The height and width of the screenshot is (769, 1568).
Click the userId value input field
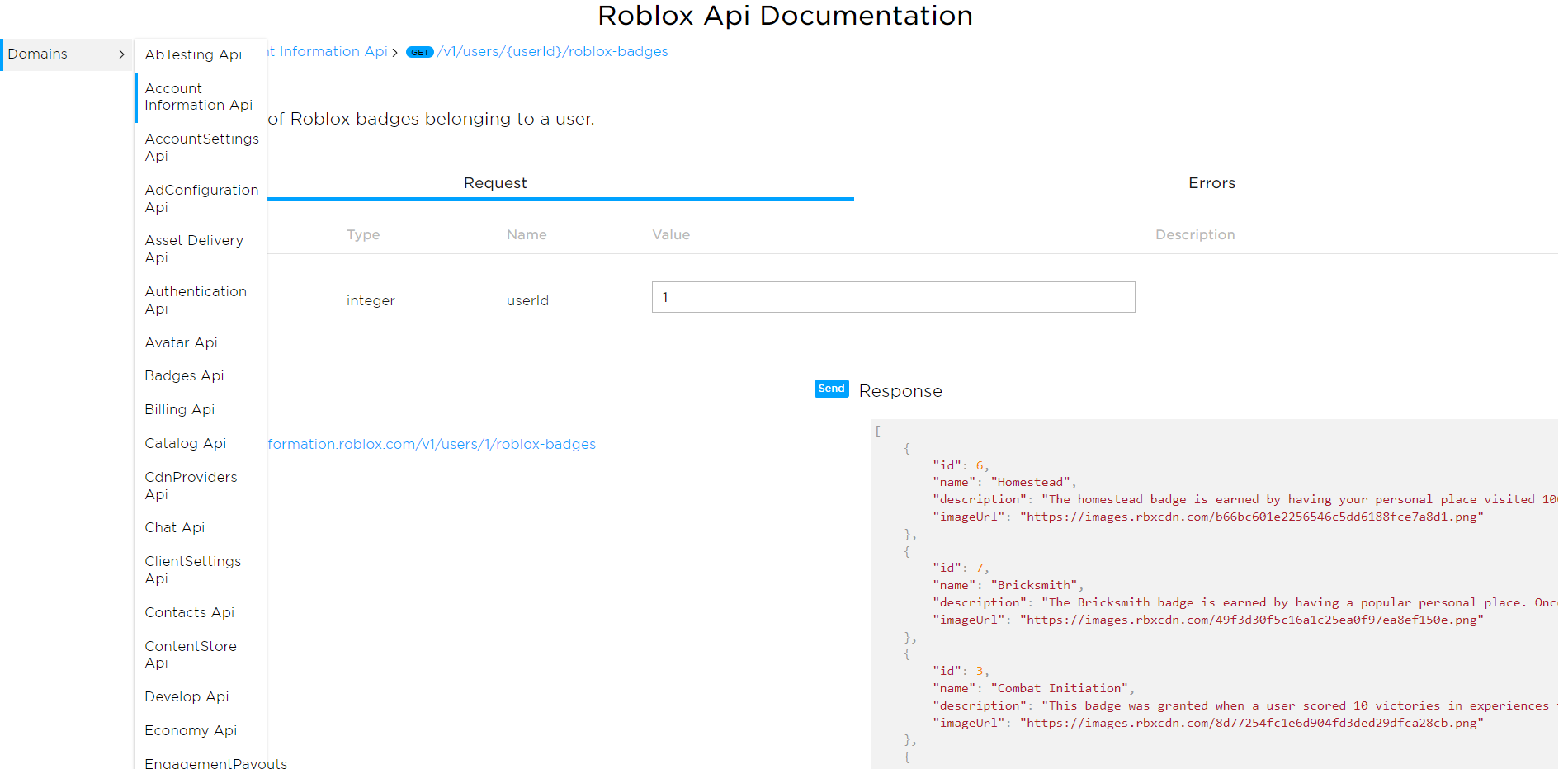(892, 297)
